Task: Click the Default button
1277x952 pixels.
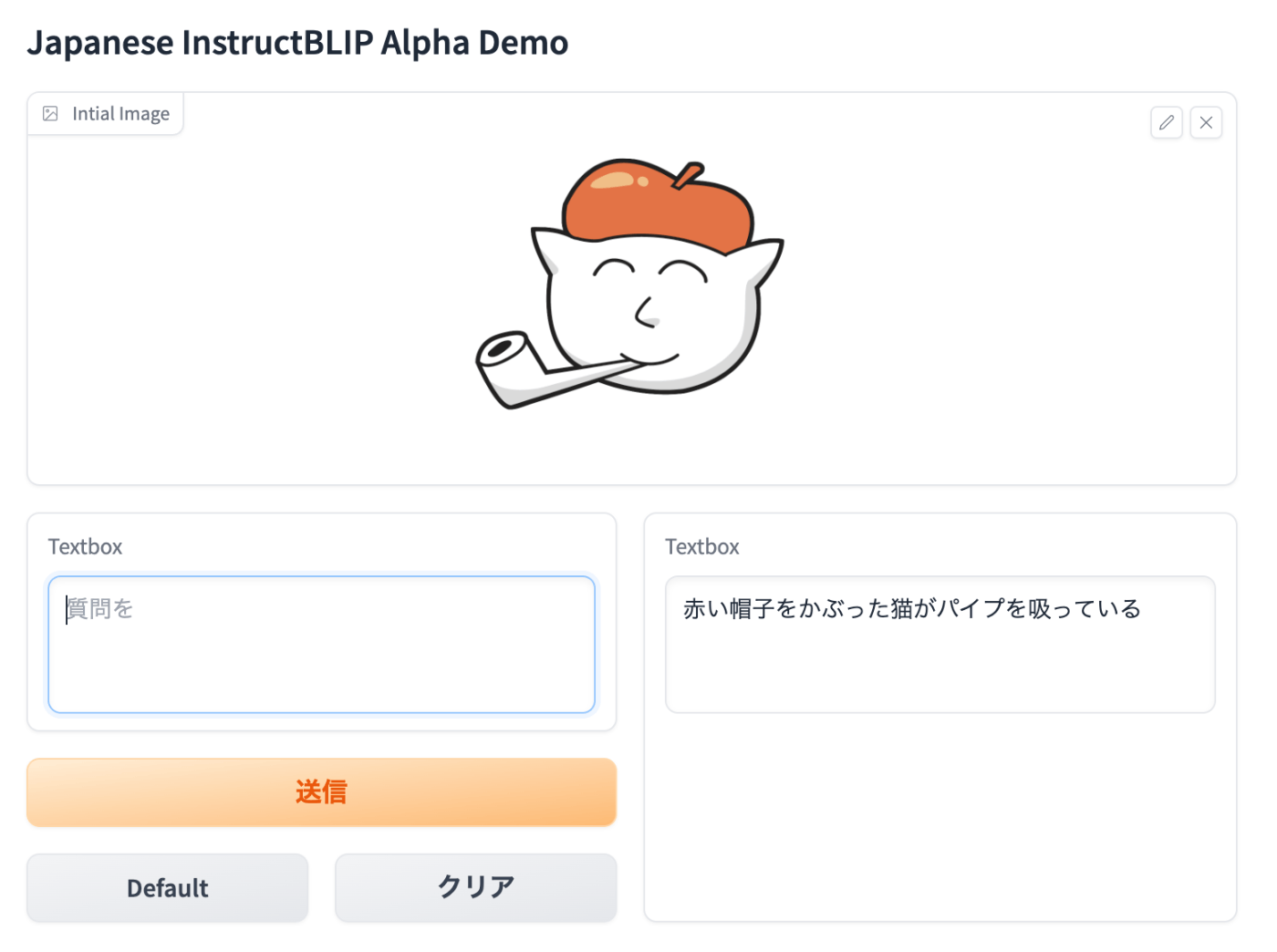Action: coord(168,888)
